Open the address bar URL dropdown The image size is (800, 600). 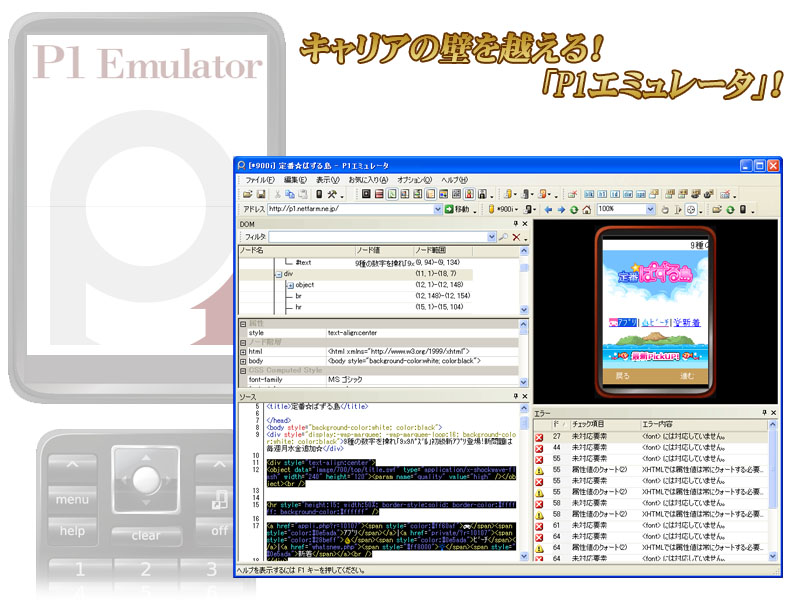tap(437, 209)
